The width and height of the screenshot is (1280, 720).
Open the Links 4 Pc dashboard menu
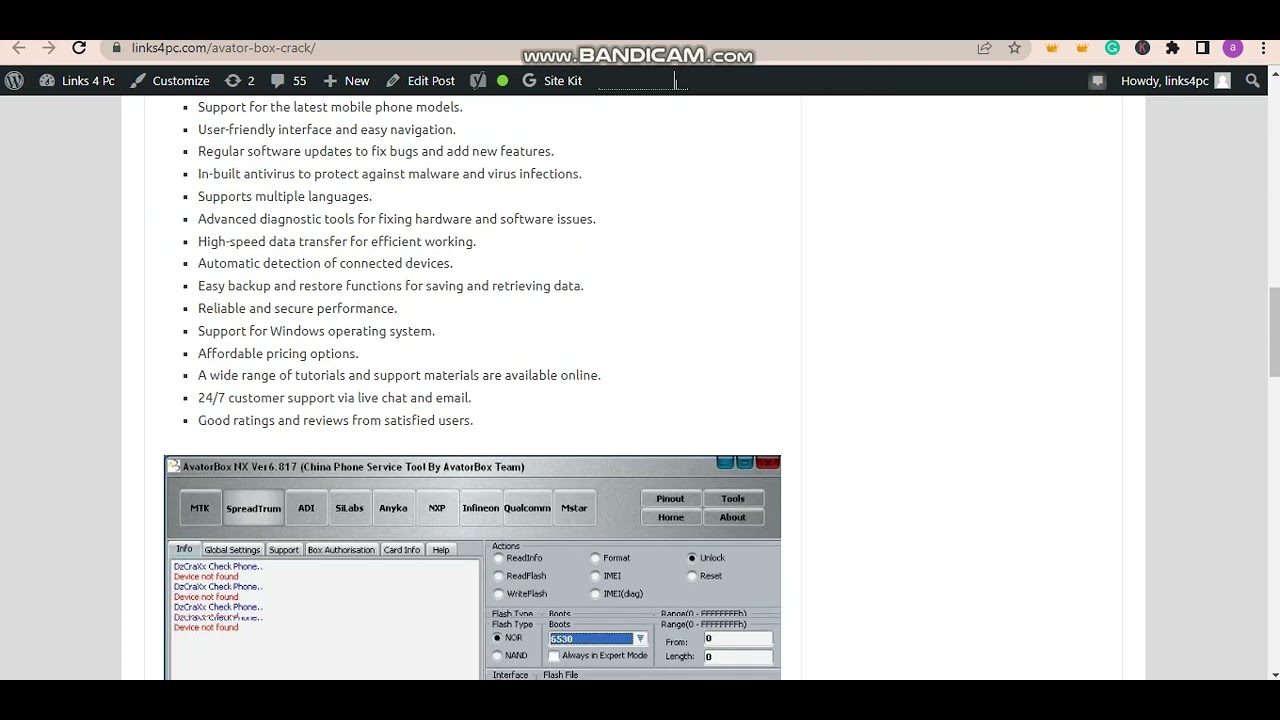[77, 81]
